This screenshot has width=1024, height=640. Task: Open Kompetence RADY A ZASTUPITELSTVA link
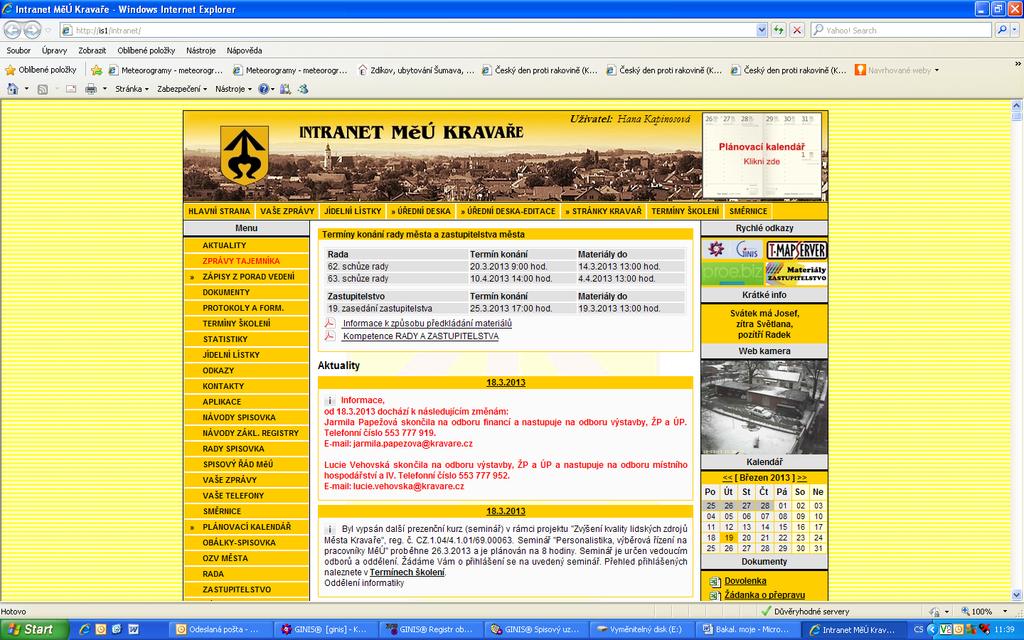(x=421, y=336)
